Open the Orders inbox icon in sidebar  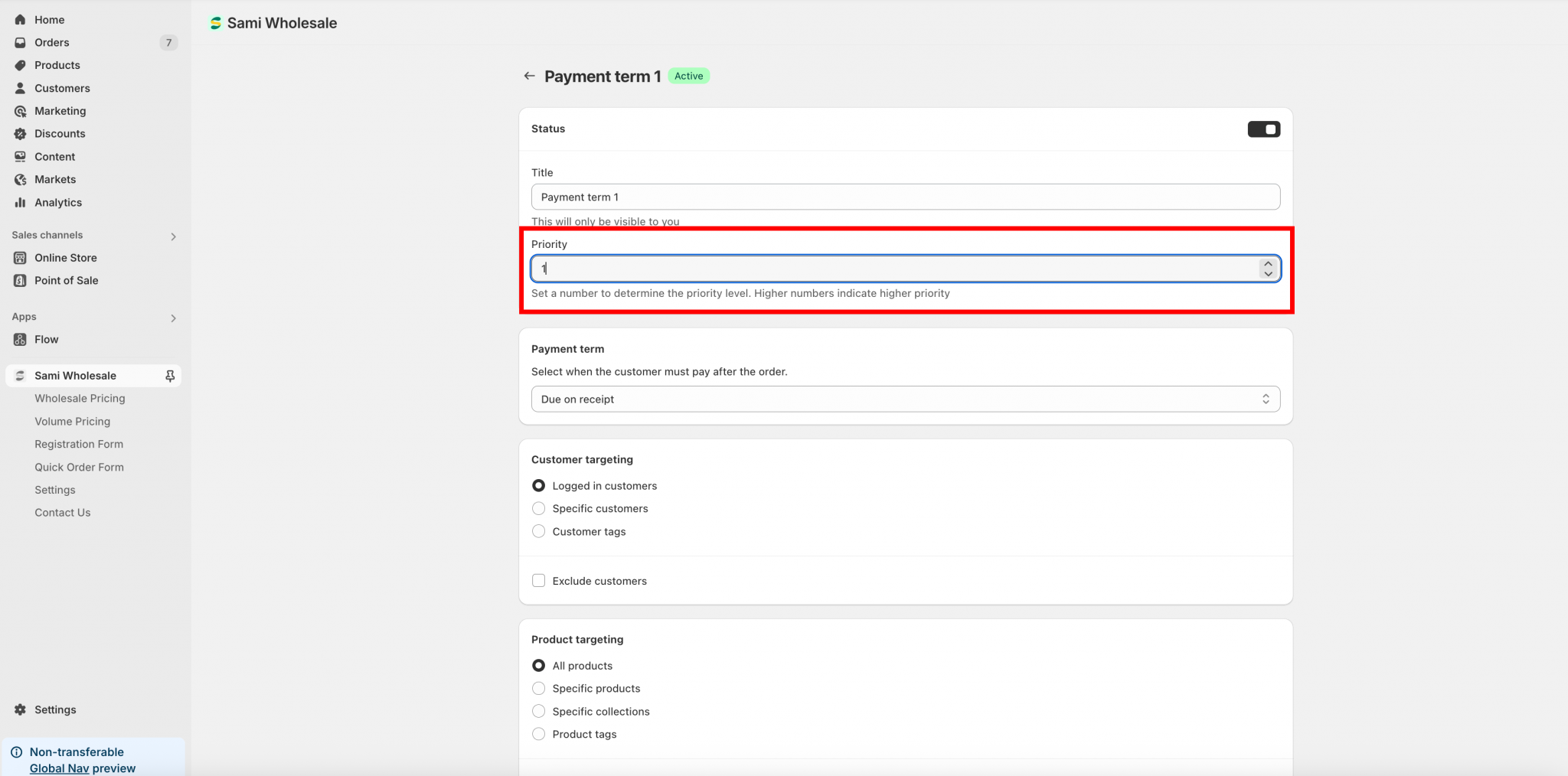click(x=21, y=43)
